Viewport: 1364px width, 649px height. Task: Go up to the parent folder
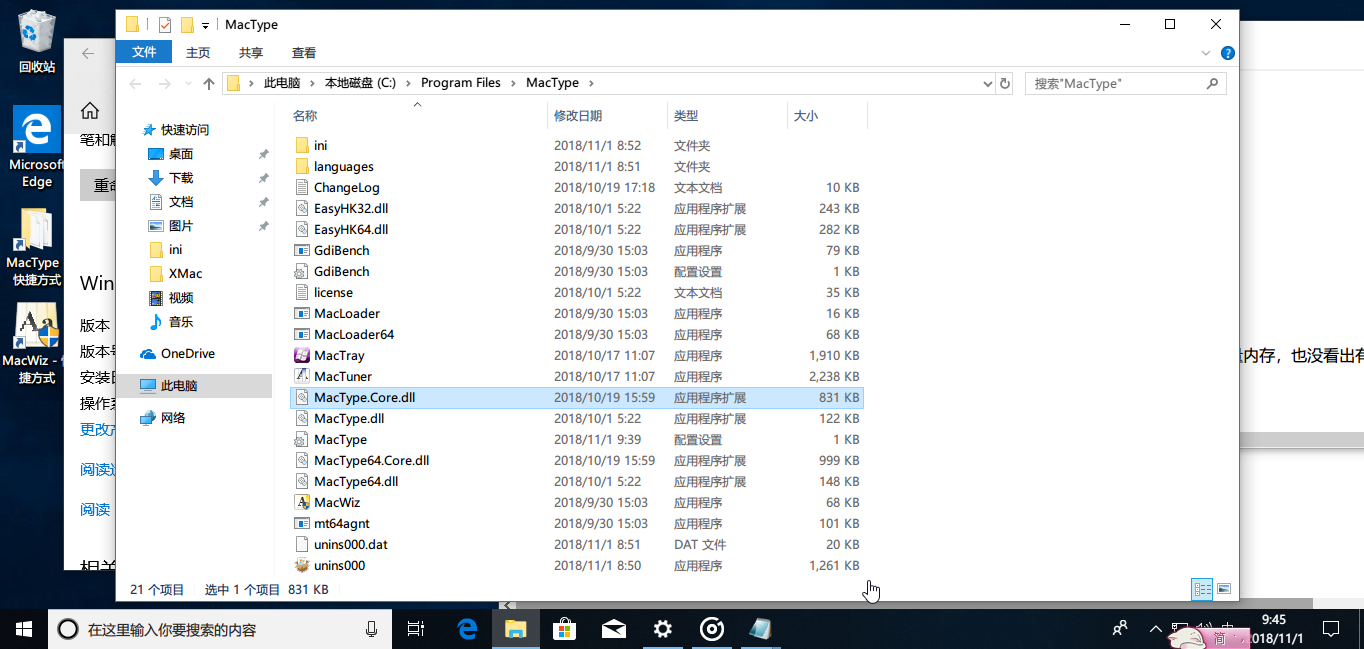[x=209, y=84]
